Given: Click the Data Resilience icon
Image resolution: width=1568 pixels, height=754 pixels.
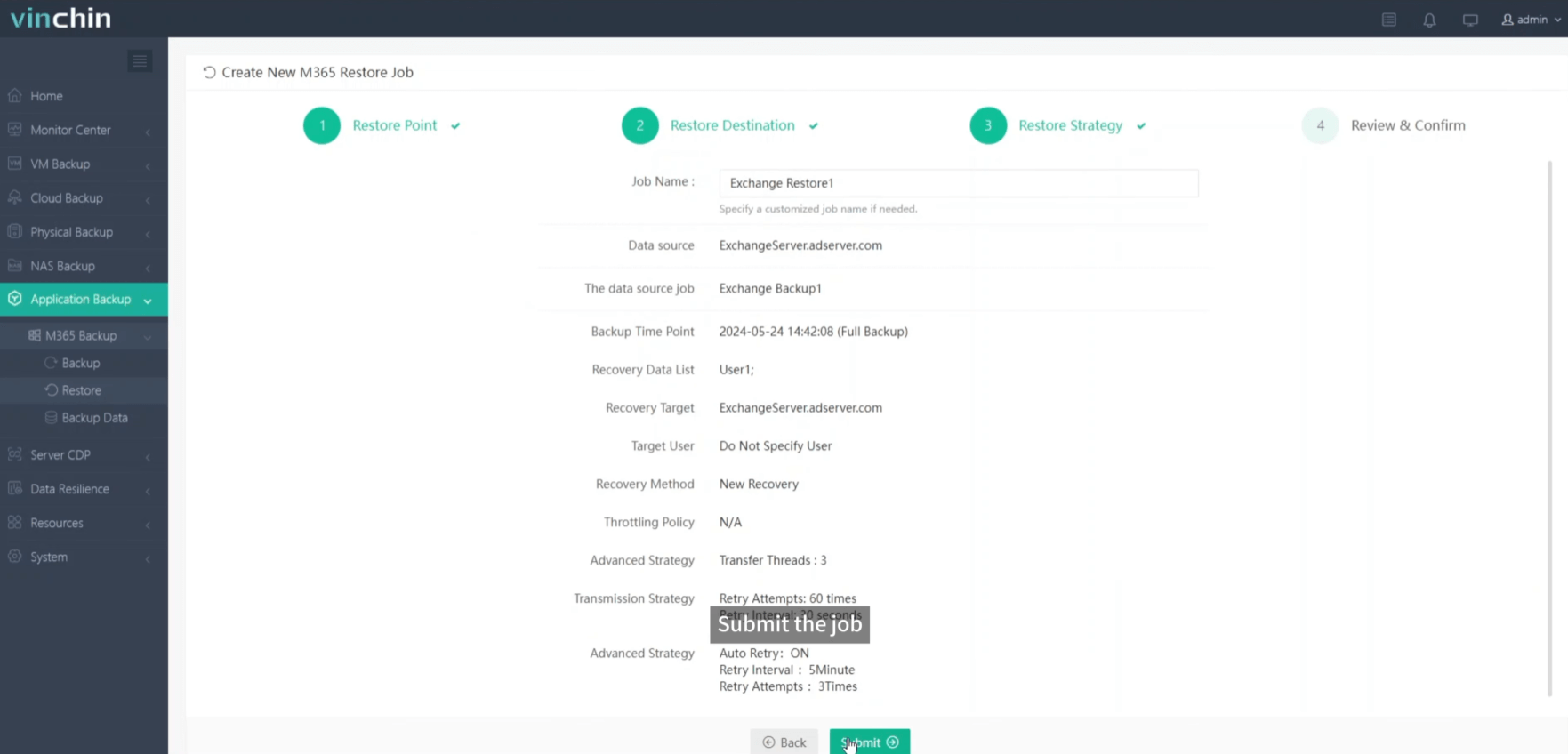Looking at the screenshot, I should pos(14,488).
